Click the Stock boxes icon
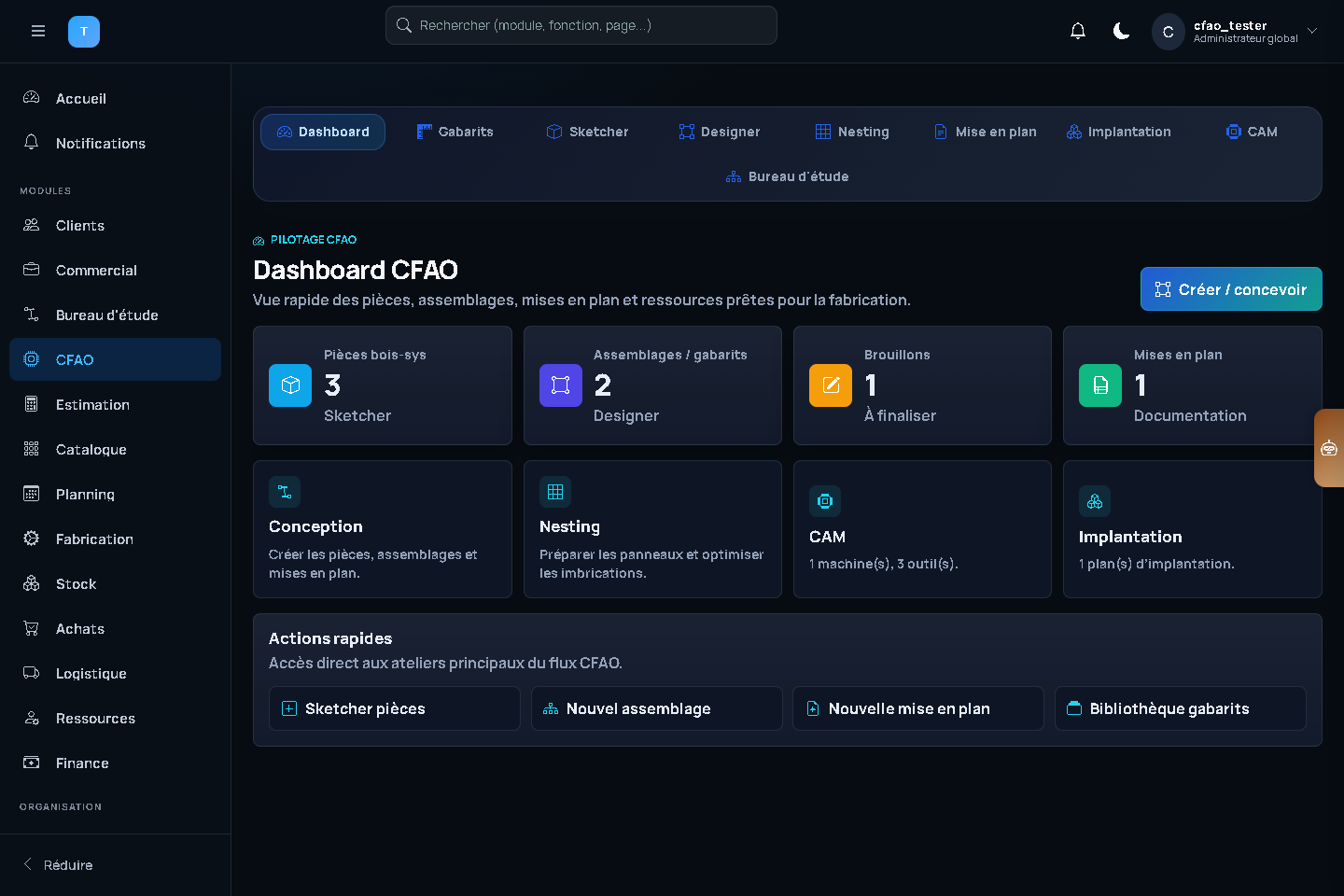This screenshot has width=1344, height=896. pyautogui.click(x=32, y=583)
